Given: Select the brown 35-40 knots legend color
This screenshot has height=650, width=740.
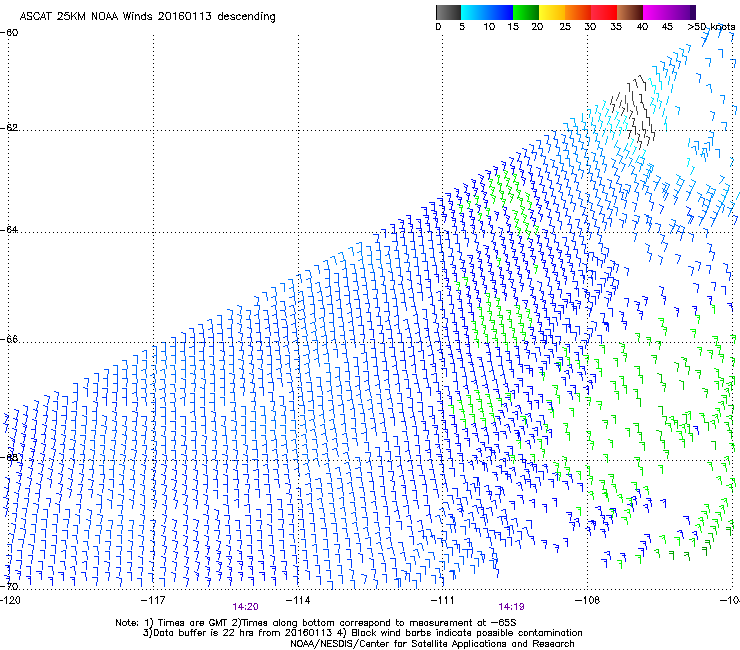Looking at the screenshot, I should [x=630, y=12].
